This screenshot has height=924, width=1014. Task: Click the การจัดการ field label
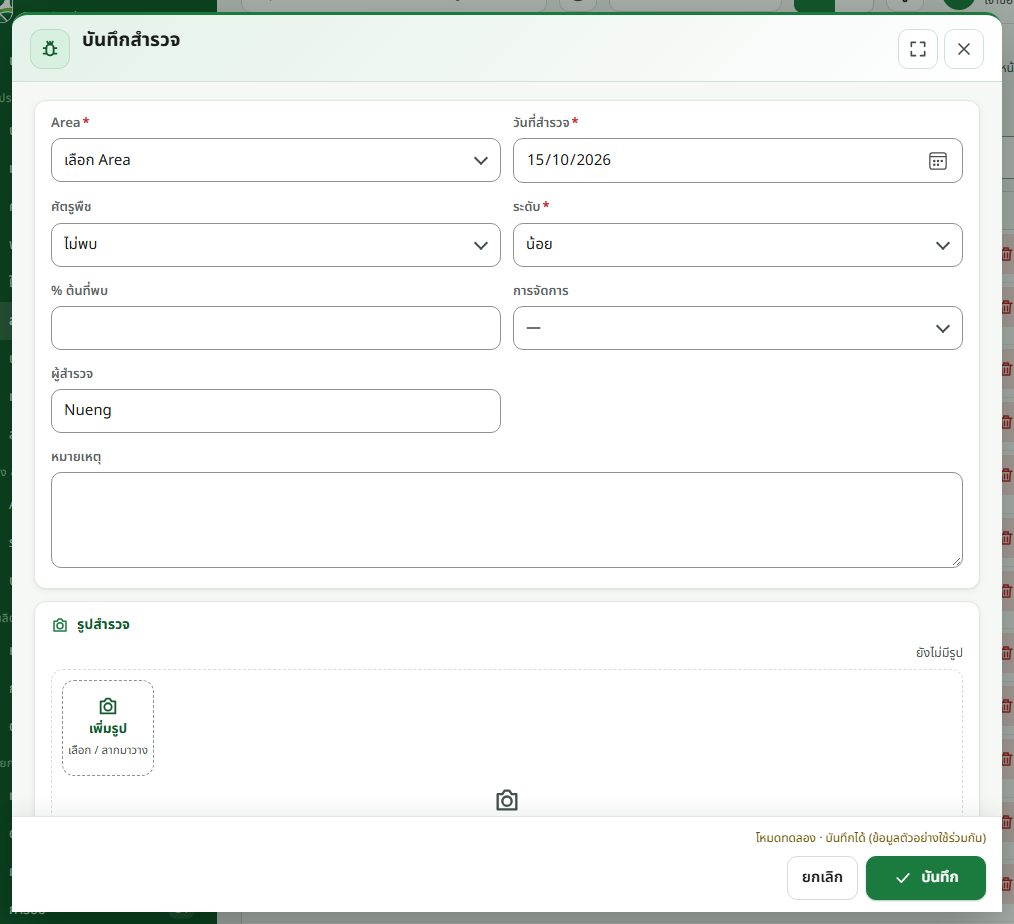(x=541, y=290)
